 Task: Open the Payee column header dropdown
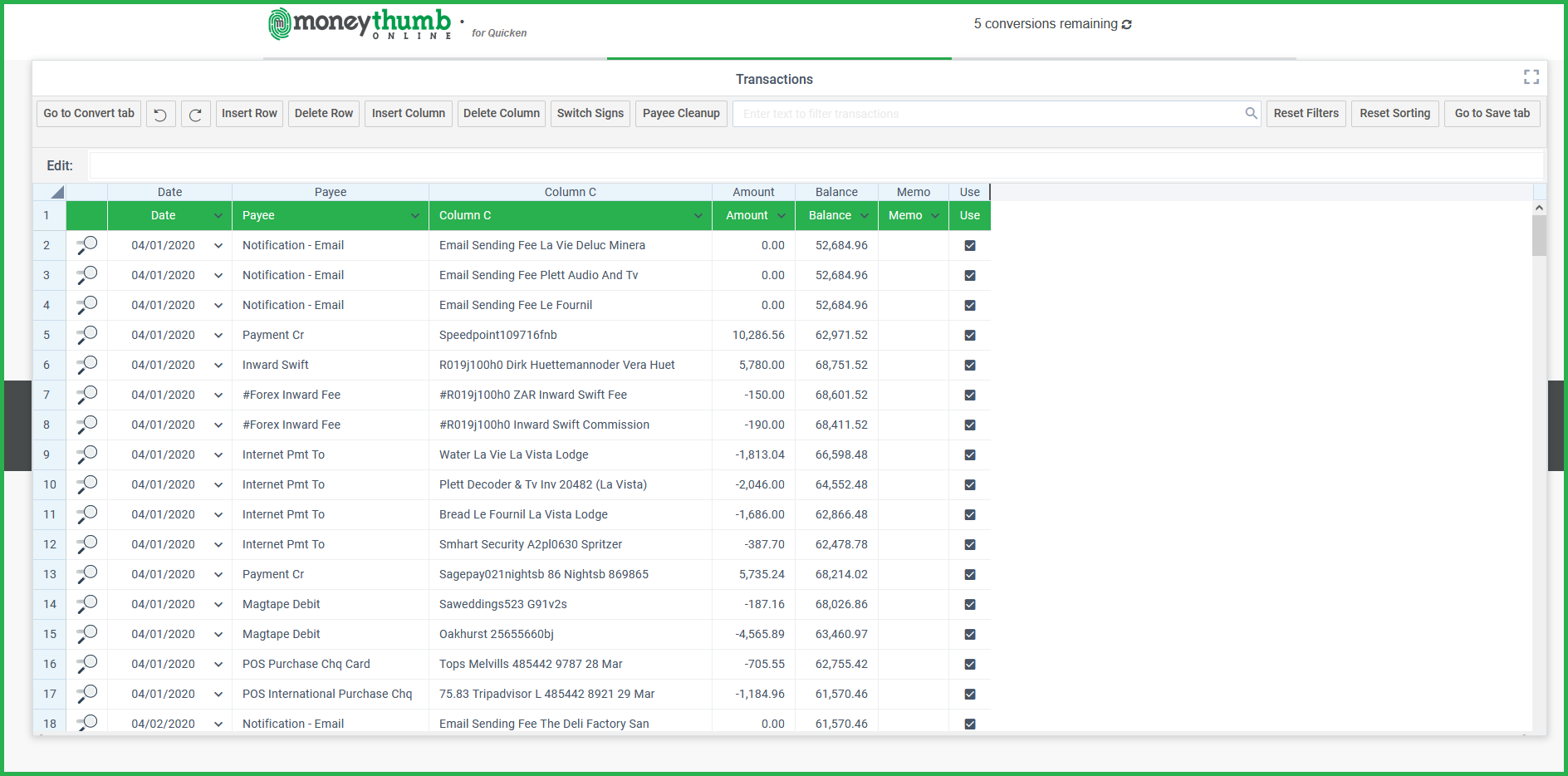coord(415,215)
